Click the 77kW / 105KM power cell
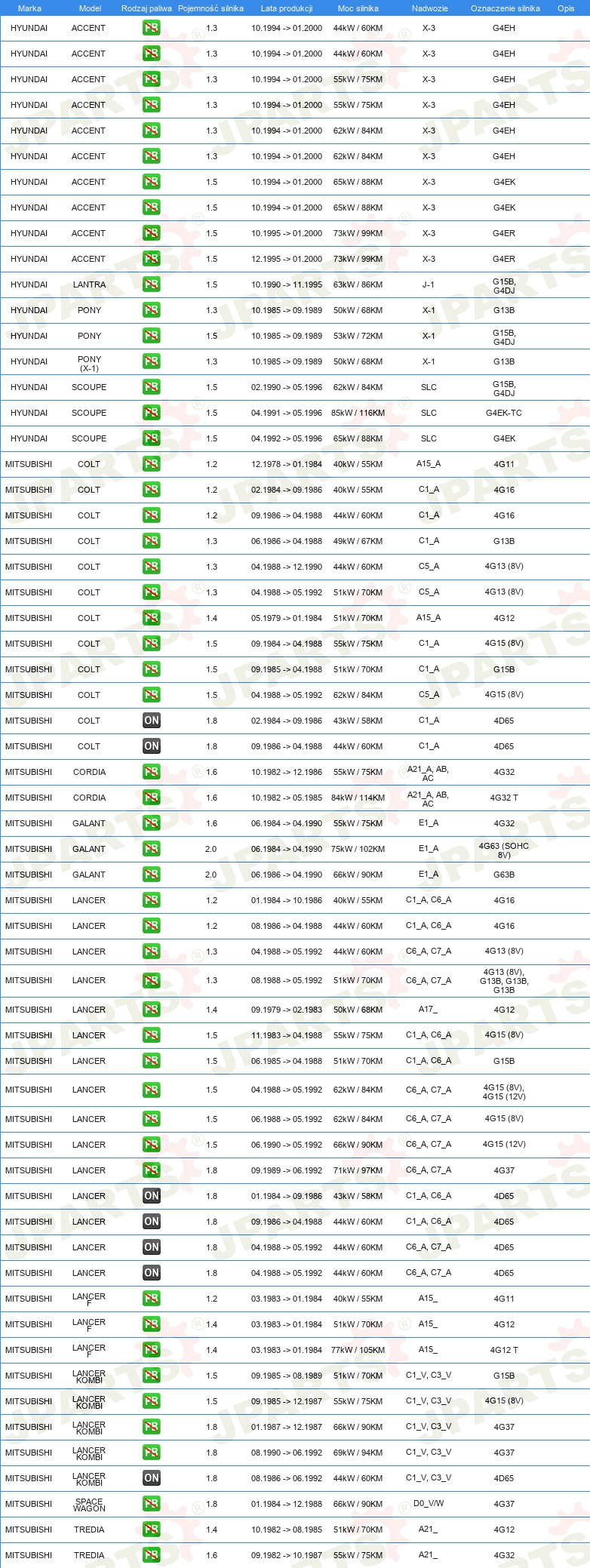 coord(358,1350)
